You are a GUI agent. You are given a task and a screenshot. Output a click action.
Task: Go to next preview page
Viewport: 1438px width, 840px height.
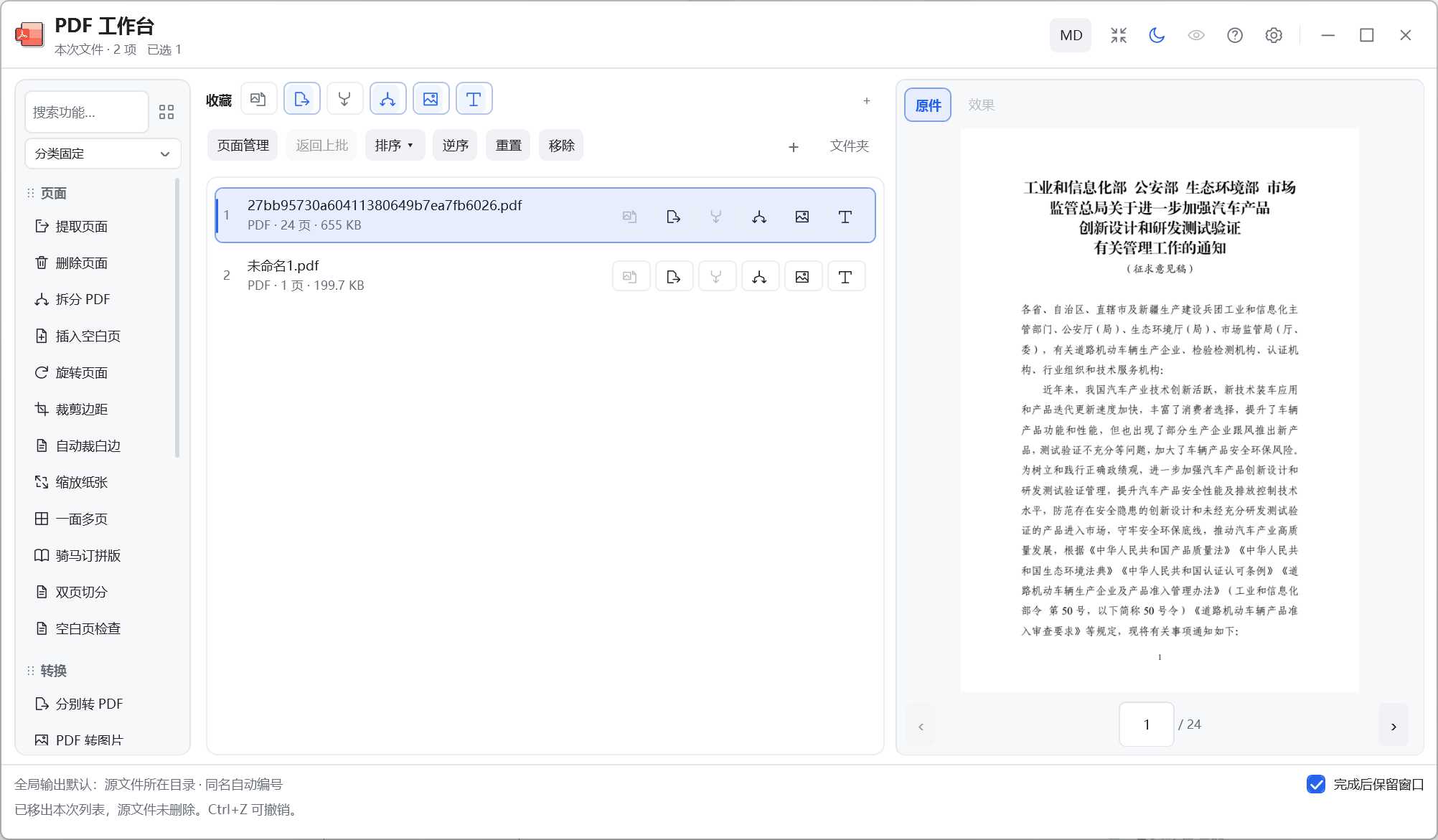(x=1394, y=726)
